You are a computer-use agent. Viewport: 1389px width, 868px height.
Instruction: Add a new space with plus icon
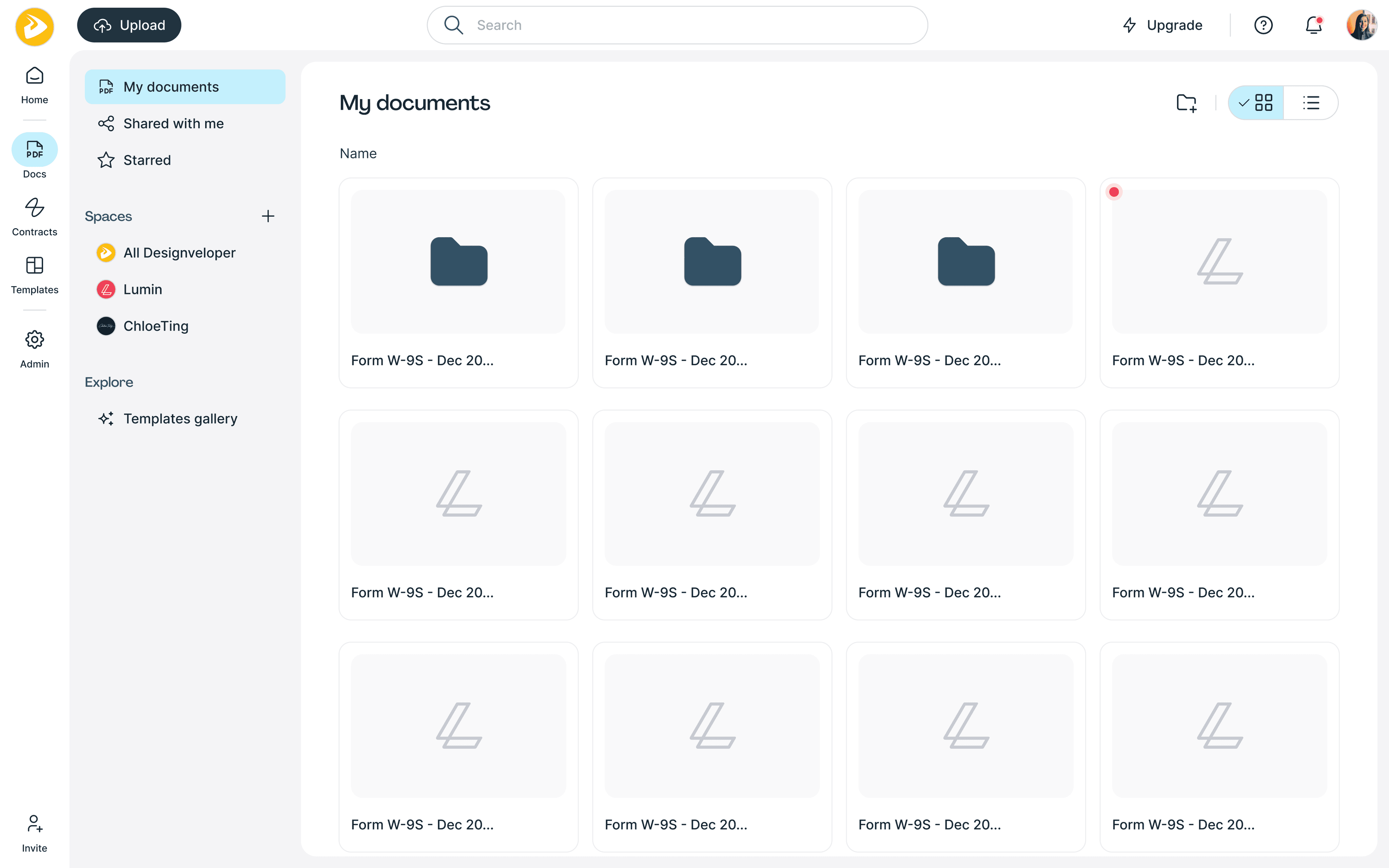pyautogui.click(x=268, y=216)
